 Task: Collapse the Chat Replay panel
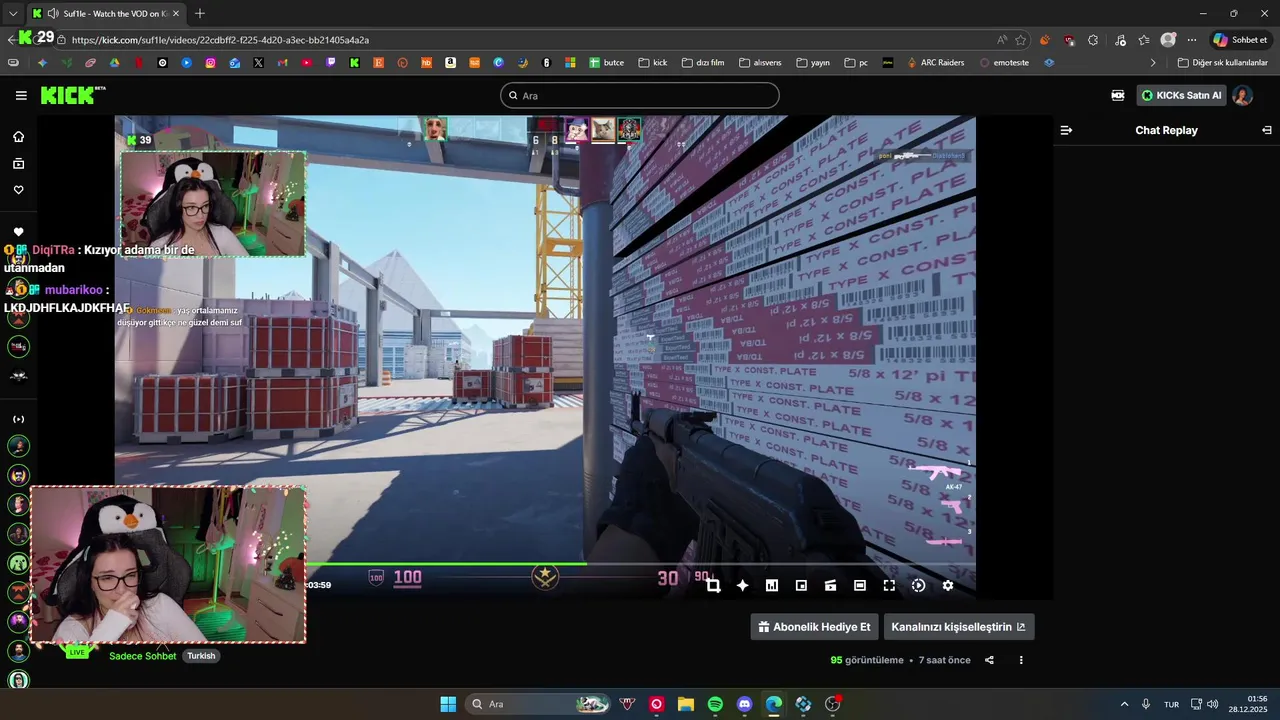(1267, 130)
